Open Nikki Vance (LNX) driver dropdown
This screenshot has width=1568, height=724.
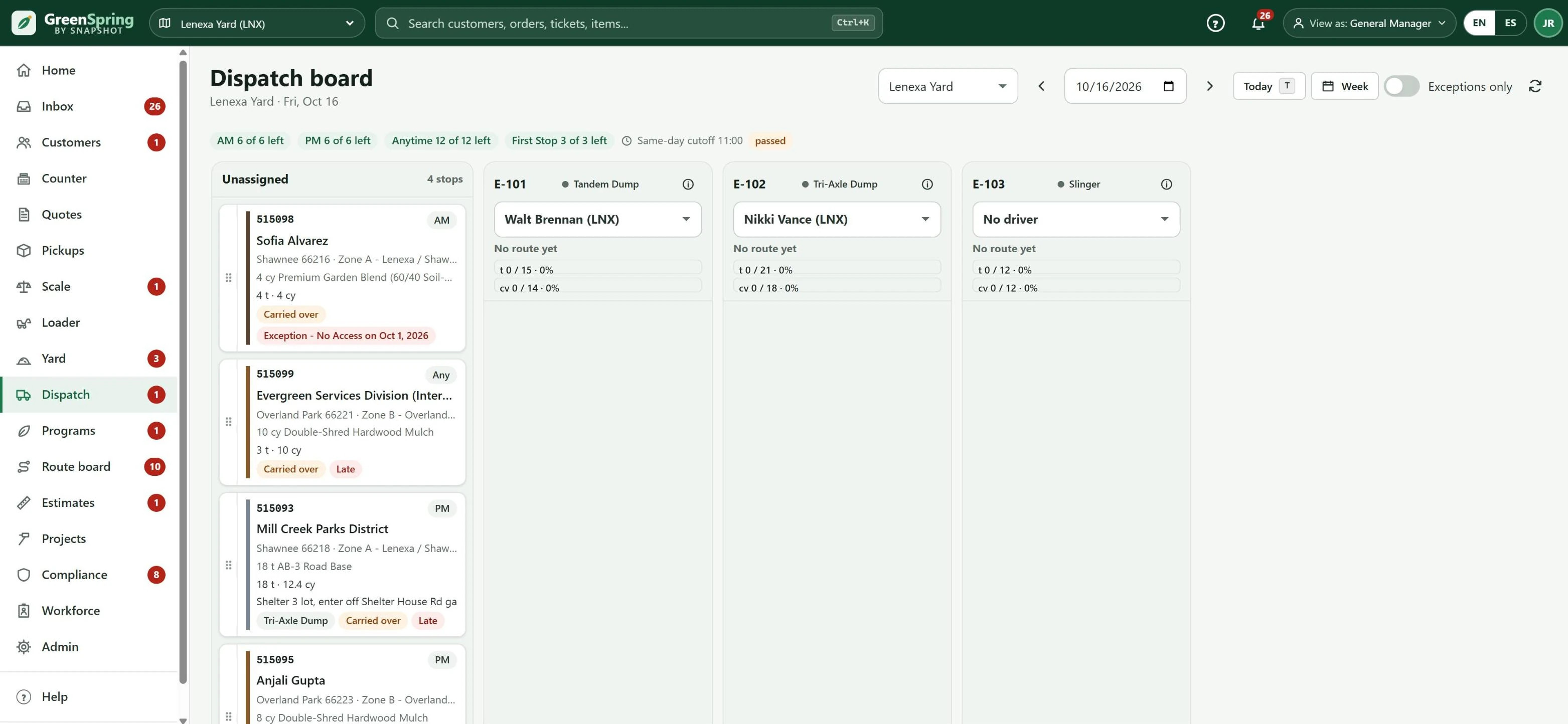(836, 219)
